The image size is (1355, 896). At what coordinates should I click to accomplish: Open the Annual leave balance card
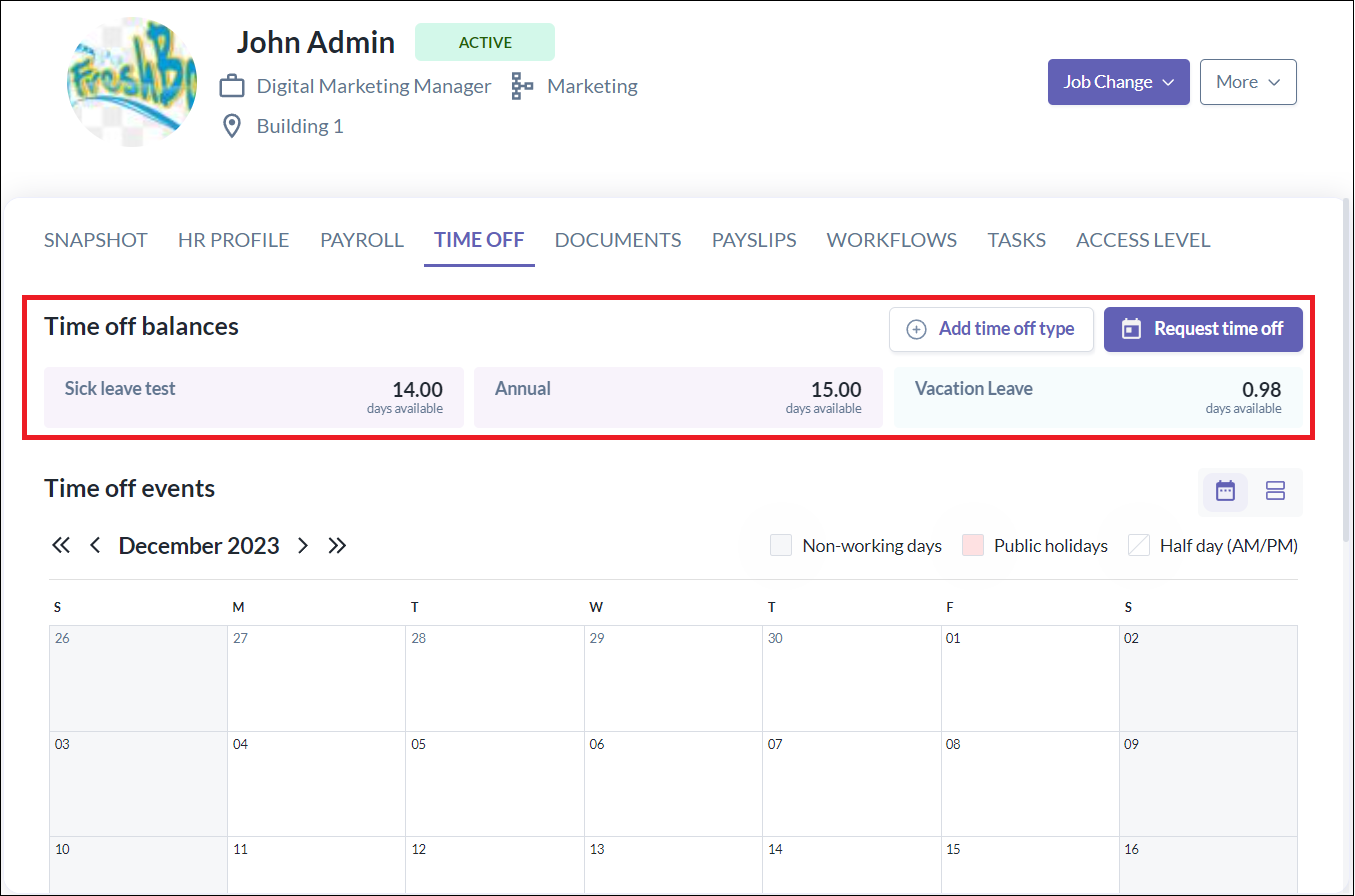(678, 397)
